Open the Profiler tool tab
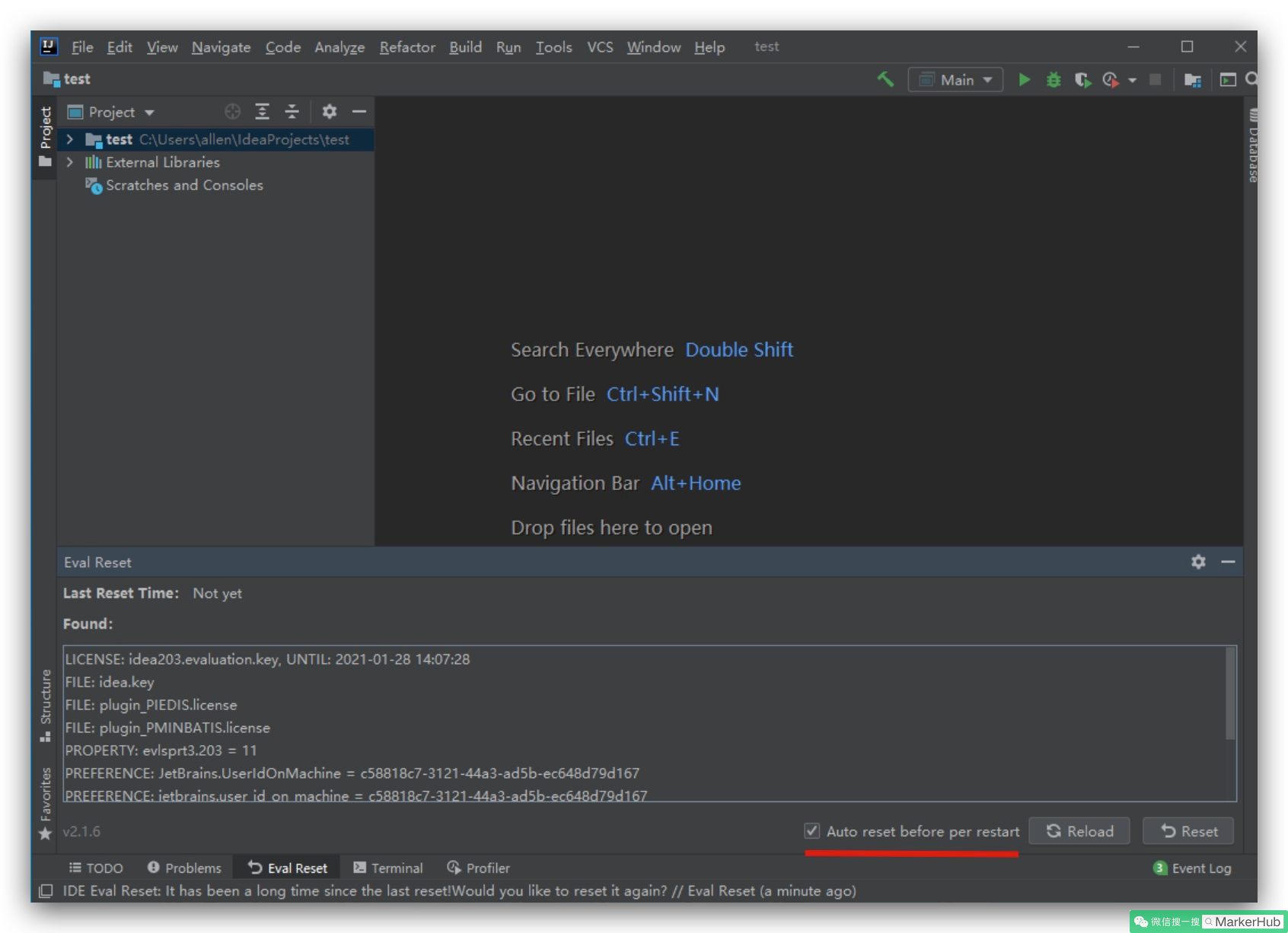The width and height of the screenshot is (1288, 933). tap(478, 868)
